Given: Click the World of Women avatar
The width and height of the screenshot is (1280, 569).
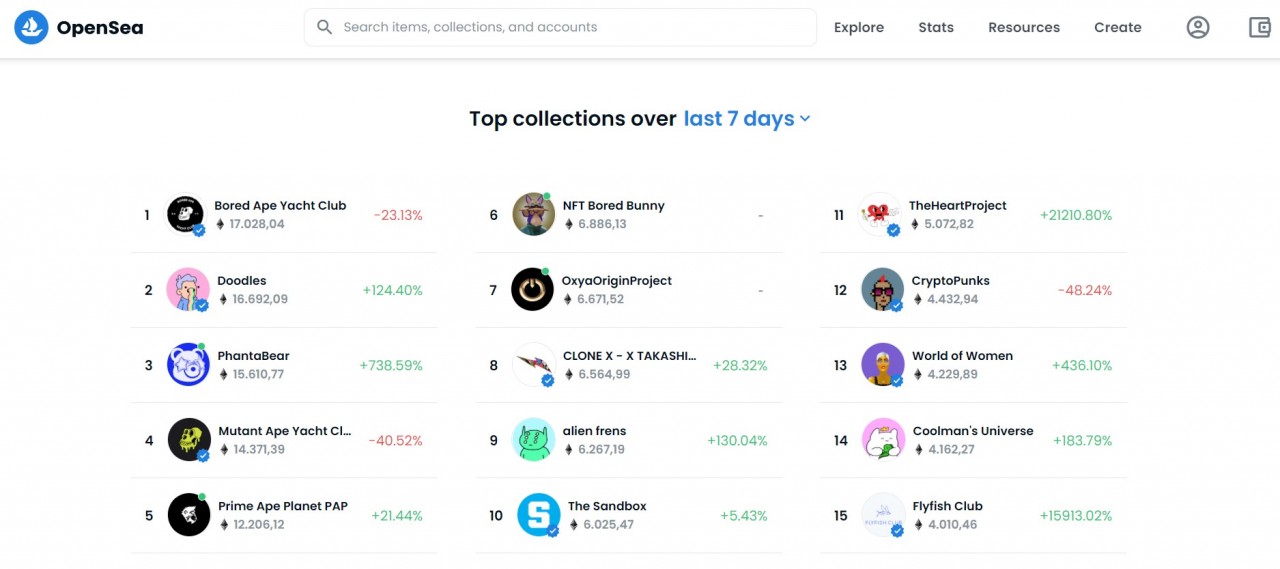Looking at the screenshot, I should [x=882, y=365].
